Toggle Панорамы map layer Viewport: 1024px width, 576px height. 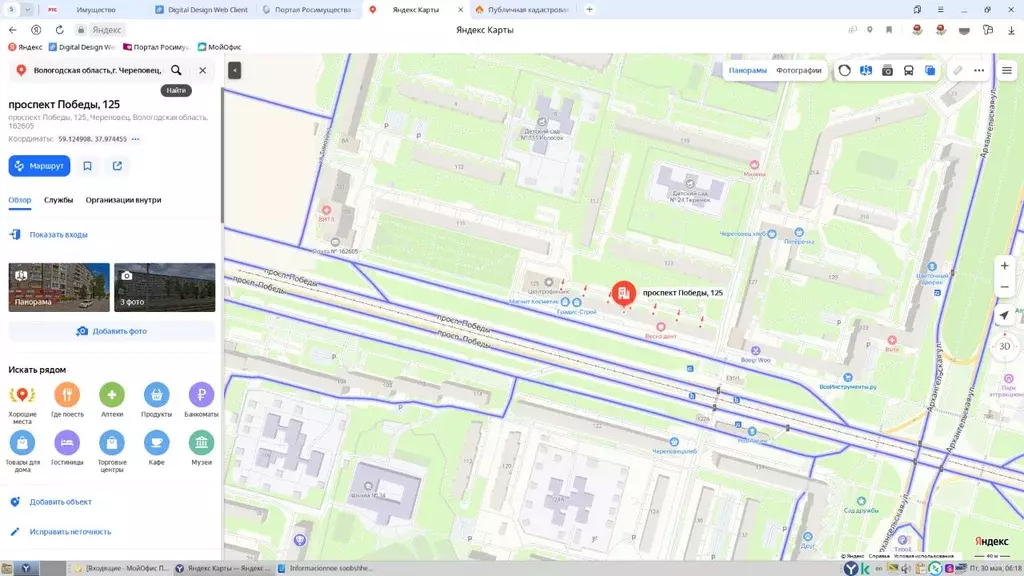pos(748,71)
